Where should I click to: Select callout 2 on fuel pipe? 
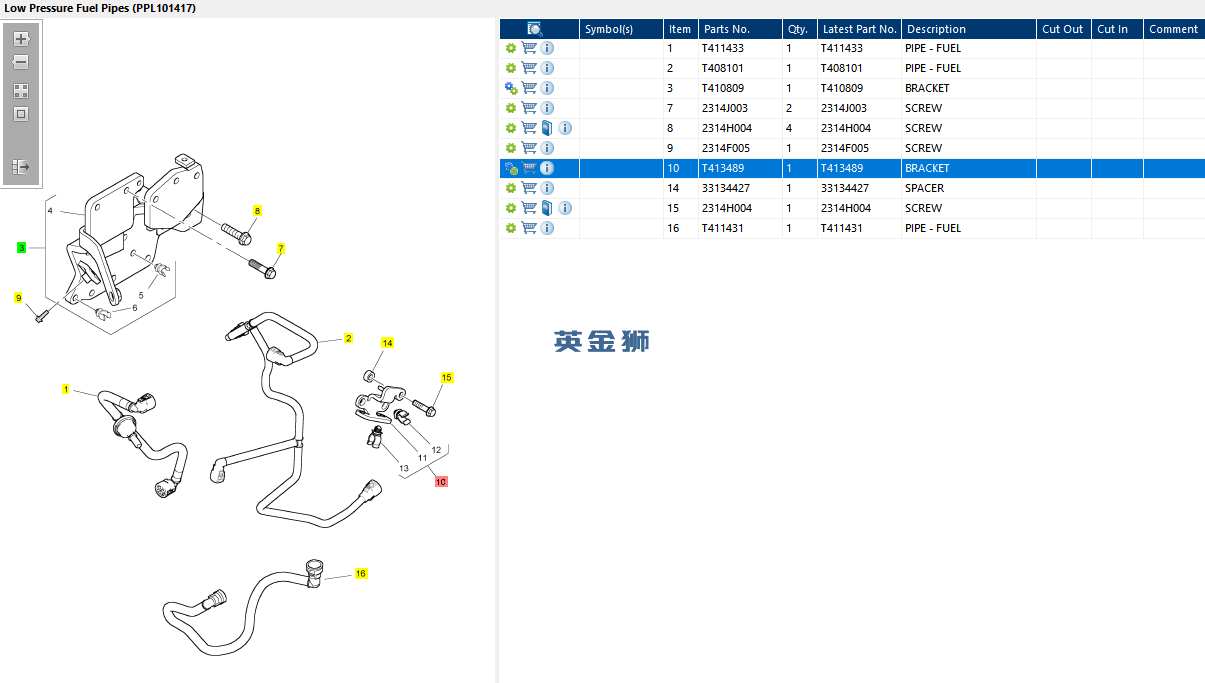tap(348, 338)
